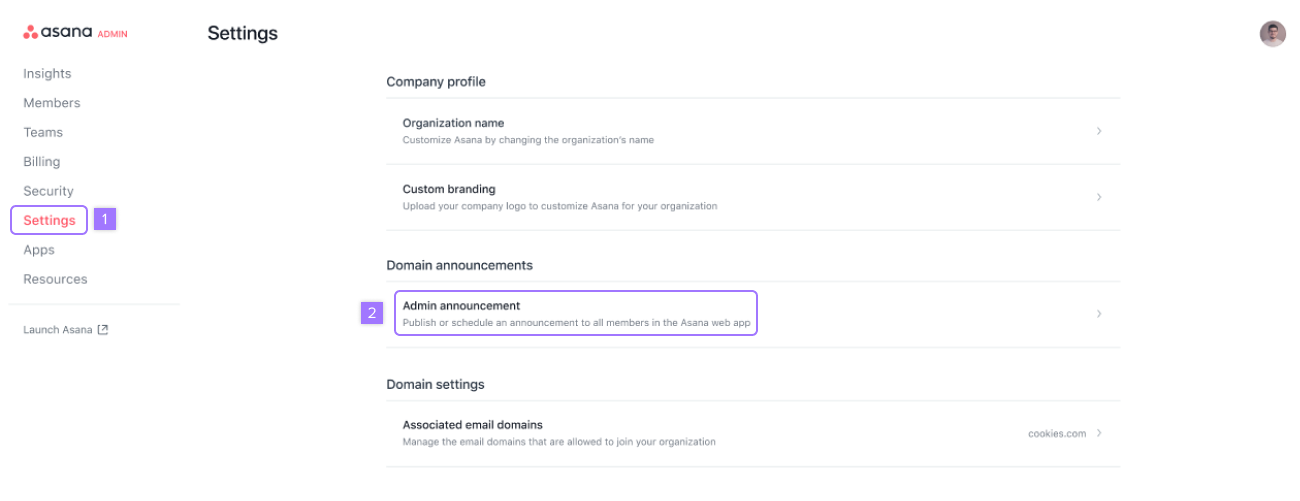
Task: Expand Associated email domains chevron arrow
Action: [1099, 433]
